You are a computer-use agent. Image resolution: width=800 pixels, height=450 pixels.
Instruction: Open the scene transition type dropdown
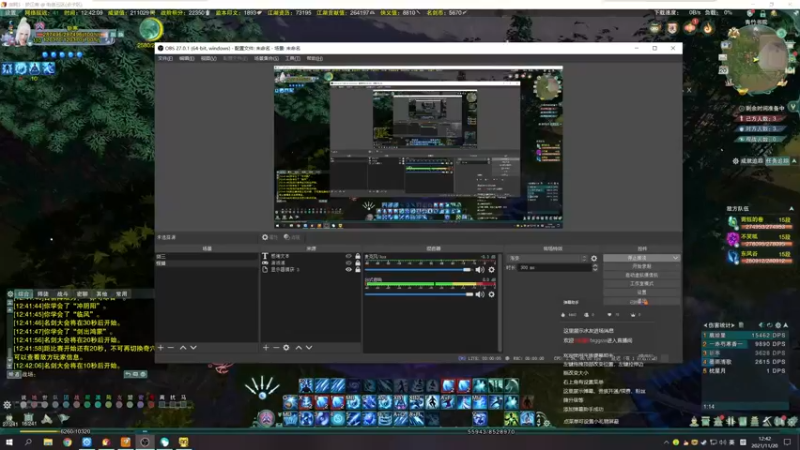[x=547, y=259]
